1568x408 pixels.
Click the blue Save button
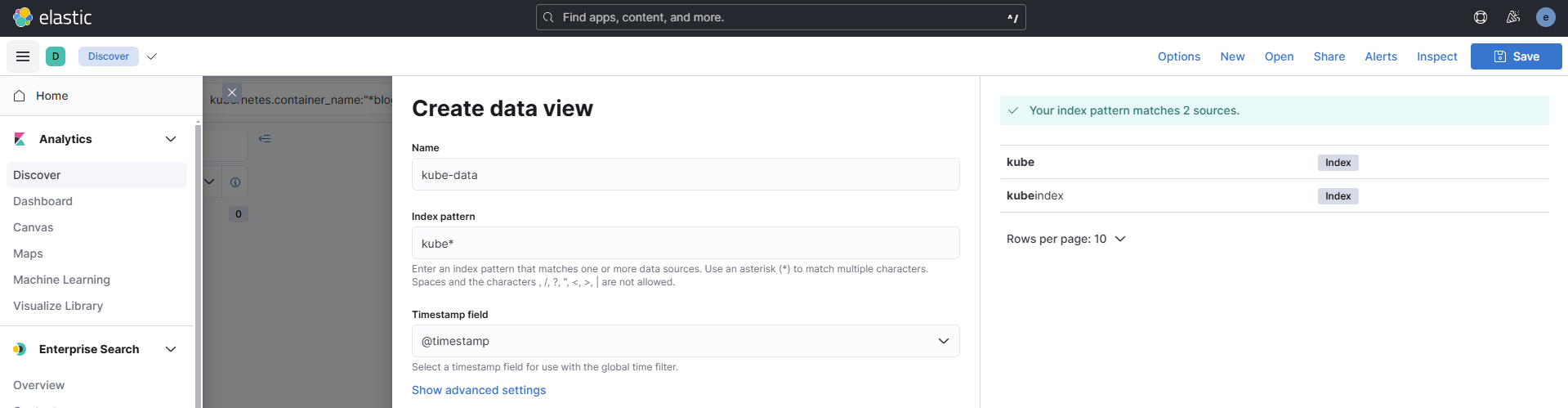point(1517,56)
